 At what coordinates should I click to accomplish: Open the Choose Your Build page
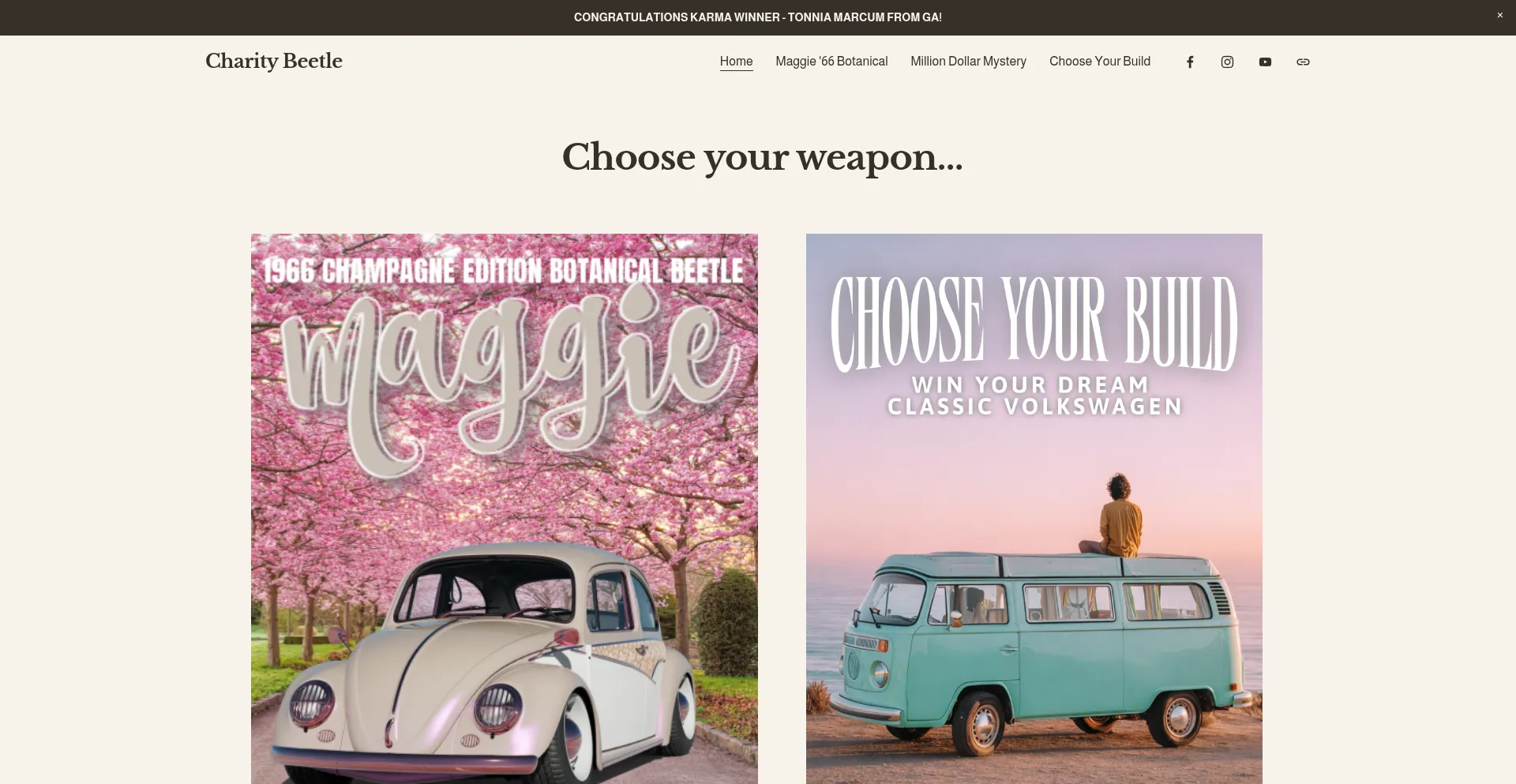click(1099, 62)
